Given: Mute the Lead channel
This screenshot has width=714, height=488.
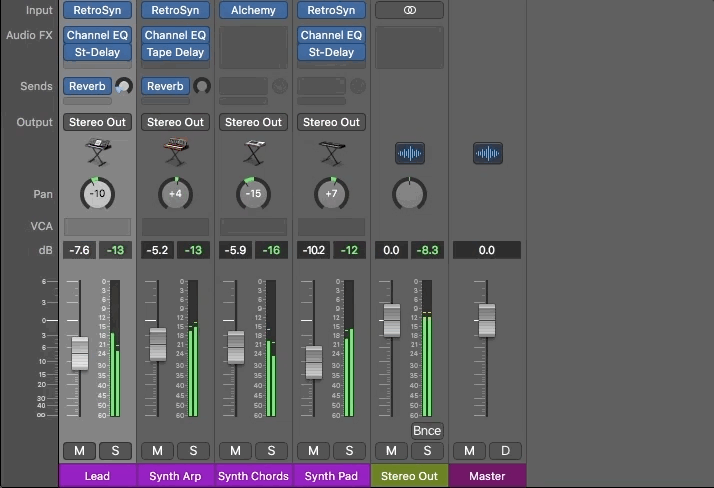Looking at the screenshot, I should point(79,451).
